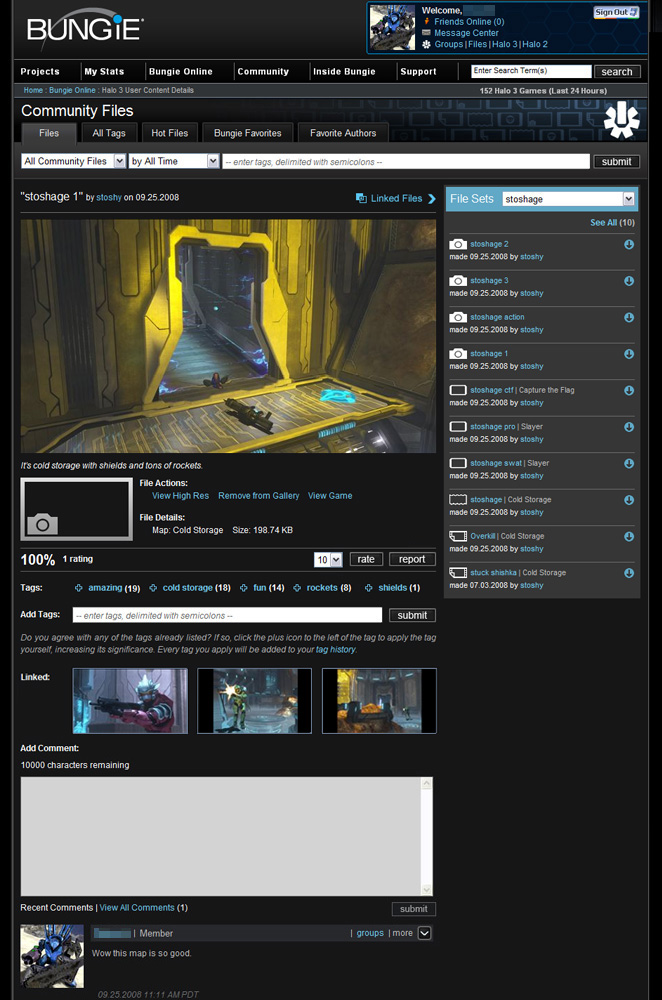Download the stoshage 2 file arrow icon
Viewport: 662px width, 1000px height.
(629, 245)
